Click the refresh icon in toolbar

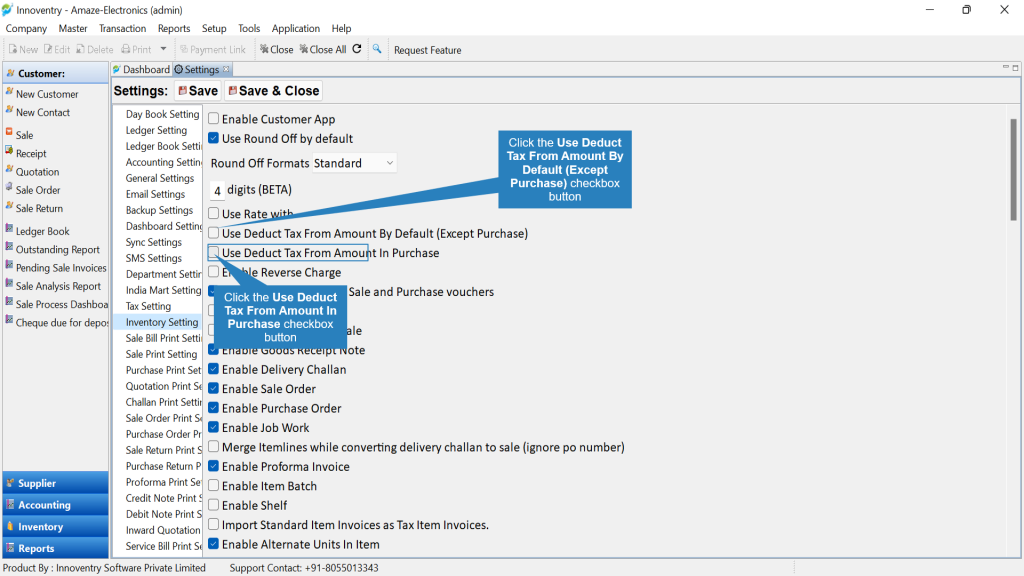click(x=357, y=49)
